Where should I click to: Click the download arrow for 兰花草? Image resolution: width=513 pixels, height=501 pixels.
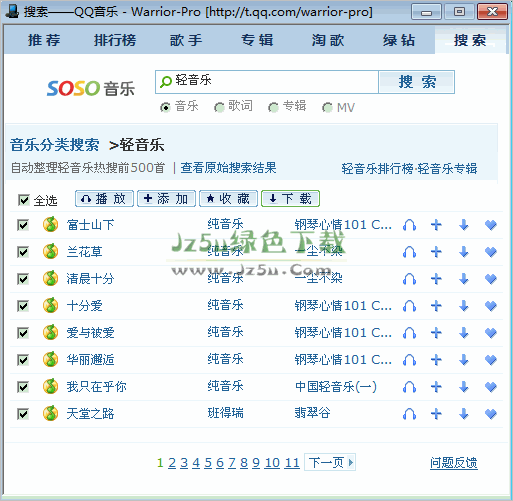point(464,252)
